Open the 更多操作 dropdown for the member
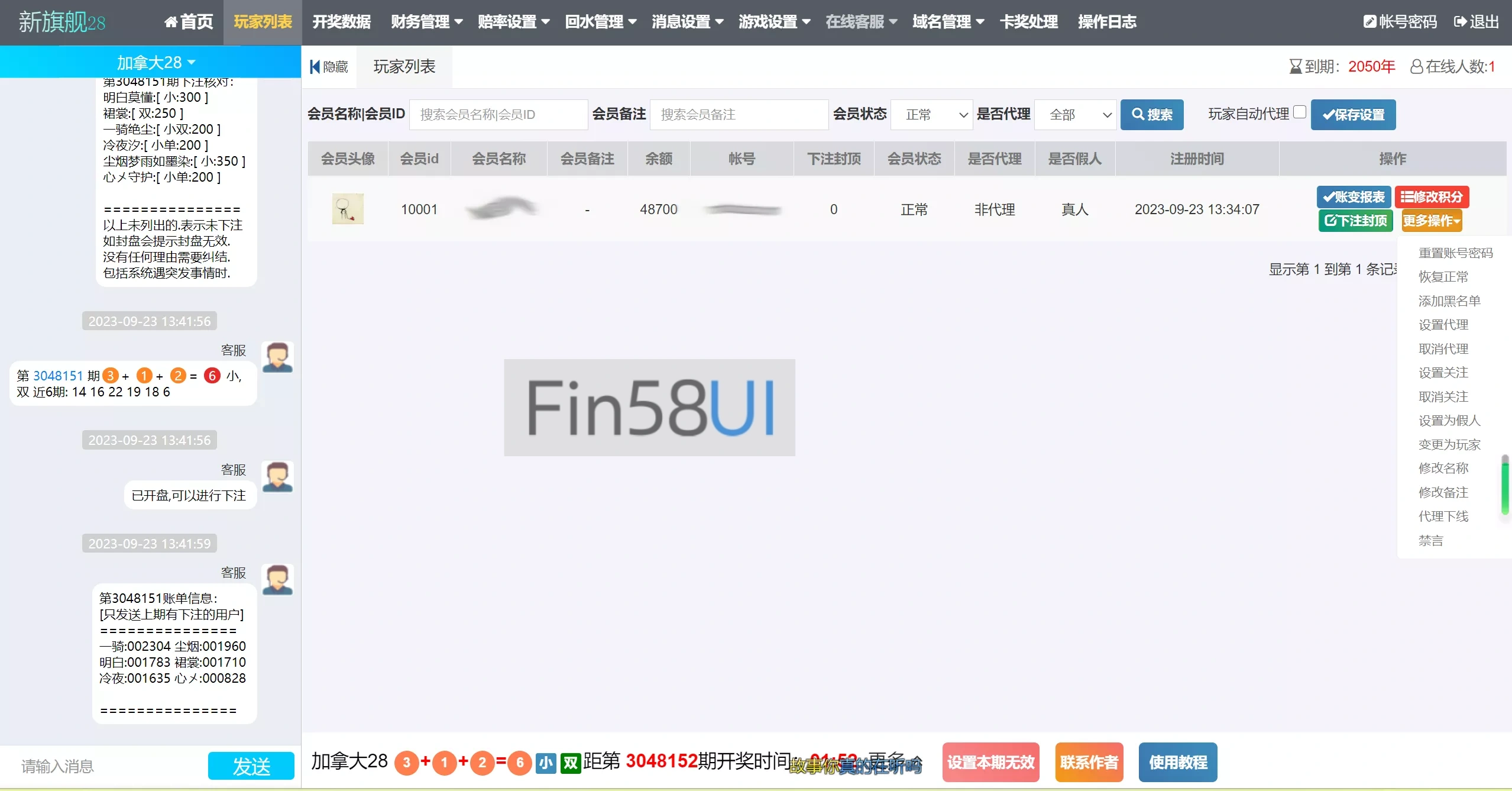The width and height of the screenshot is (1512, 791). tap(1432, 220)
